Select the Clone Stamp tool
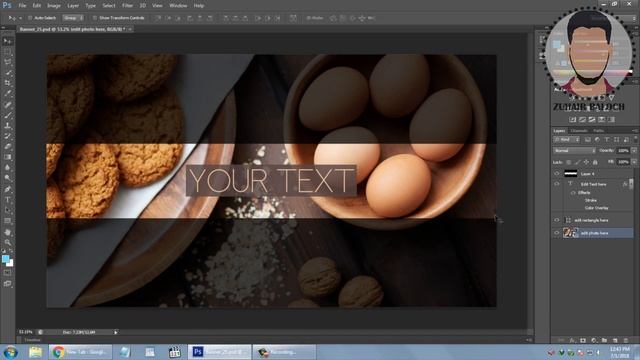The image size is (640, 360). [7, 126]
